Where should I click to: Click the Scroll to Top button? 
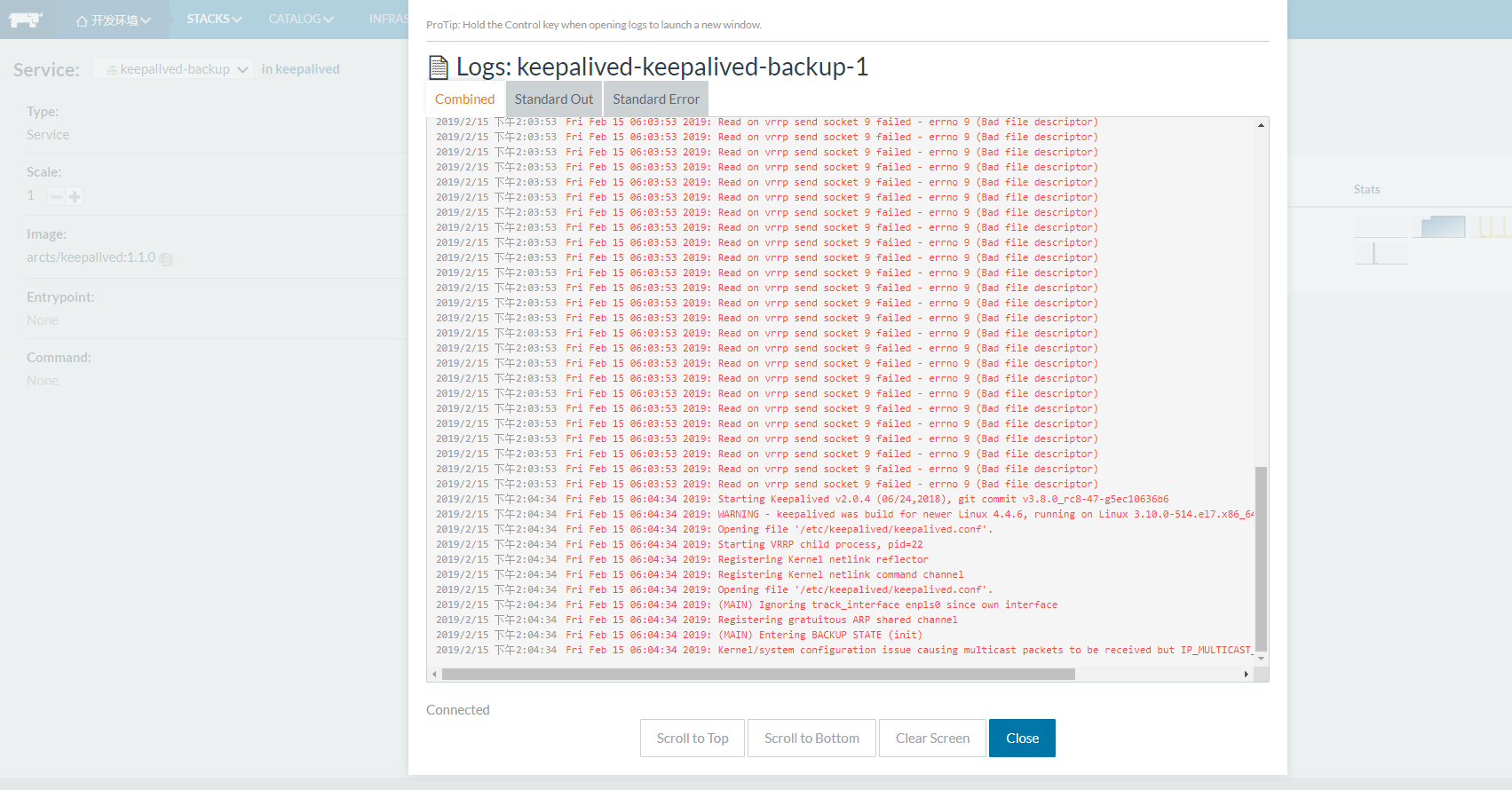(693, 739)
